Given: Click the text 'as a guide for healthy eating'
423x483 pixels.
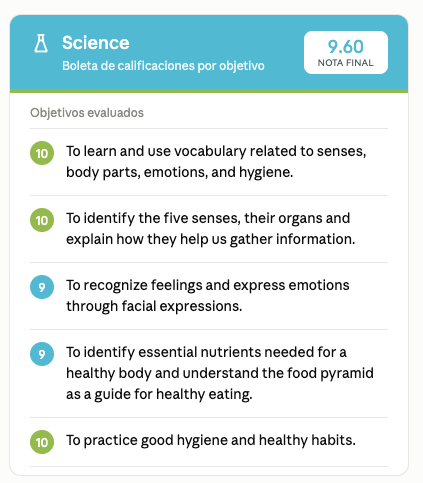Looking at the screenshot, I should pyautogui.click(x=159, y=395).
